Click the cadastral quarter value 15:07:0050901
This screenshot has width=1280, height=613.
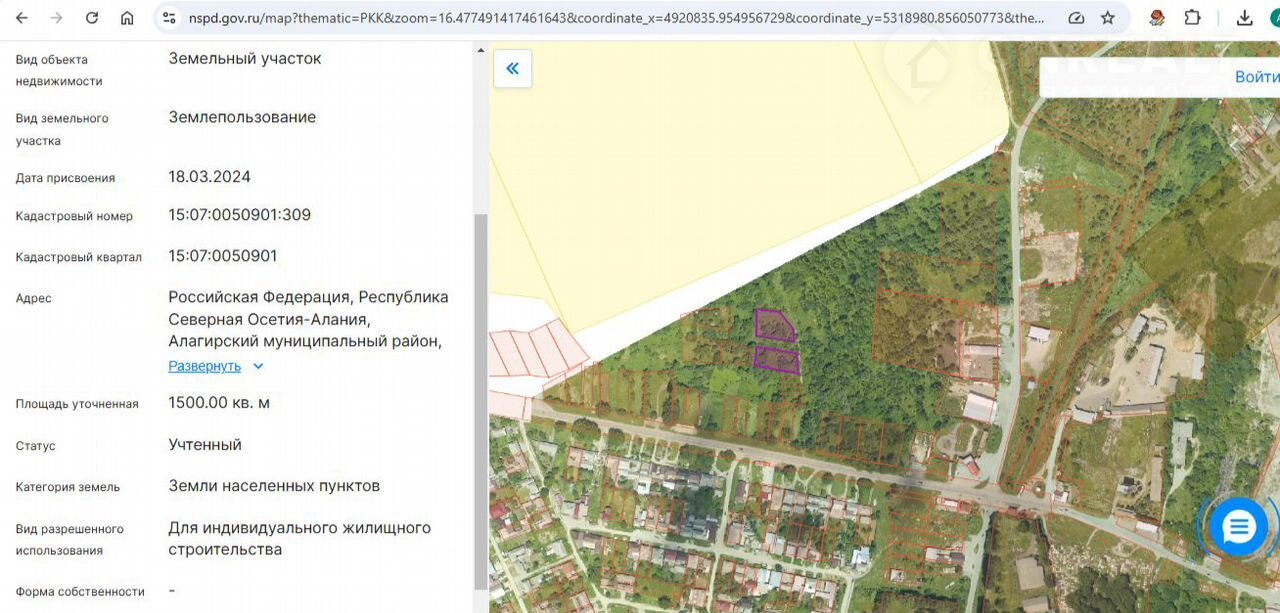click(x=223, y=256)
